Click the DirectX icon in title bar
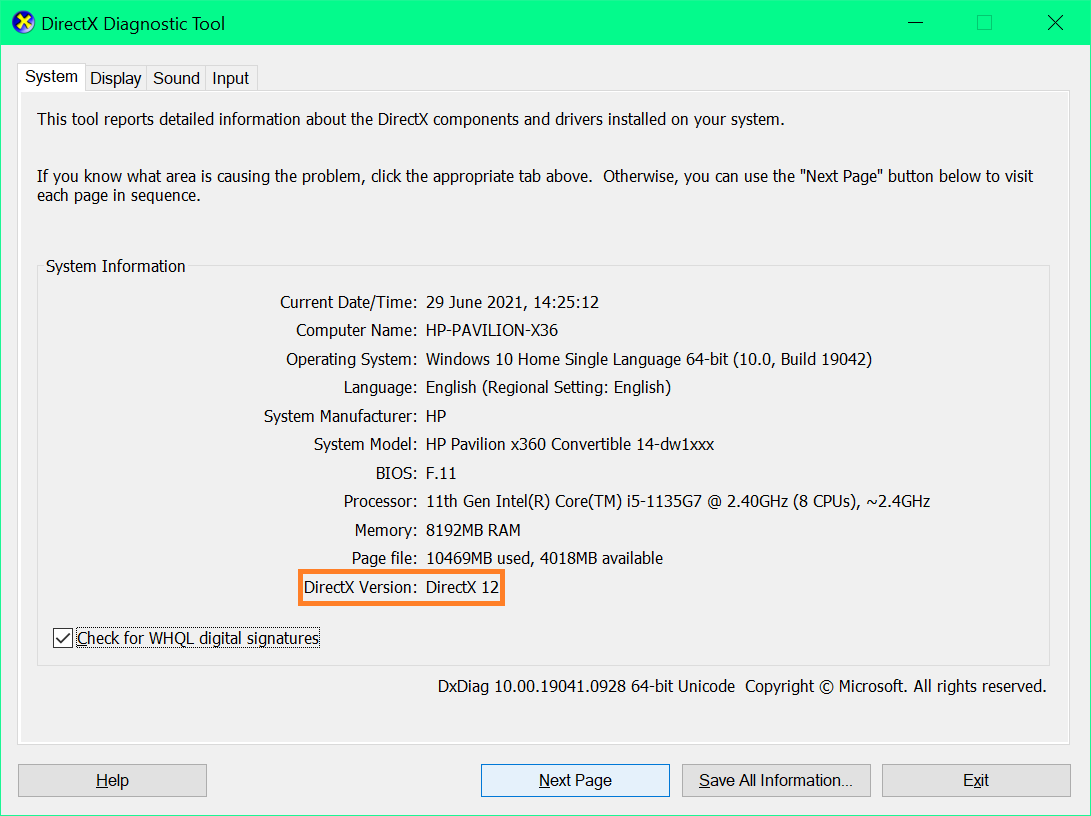Viewport: 1091px width, 816px height. tap(23, 23)
